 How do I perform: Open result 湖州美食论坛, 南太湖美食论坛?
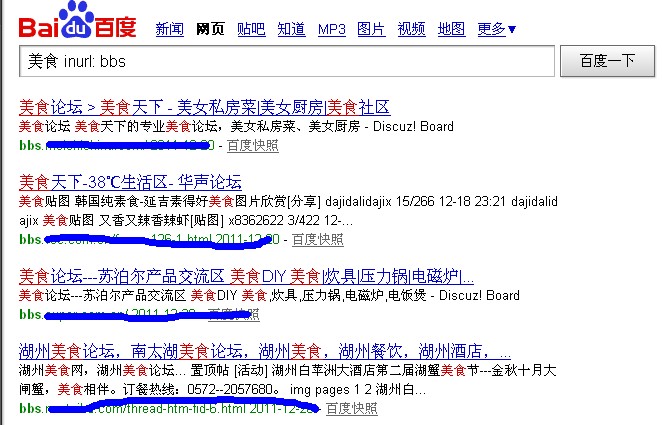(265, 351)
